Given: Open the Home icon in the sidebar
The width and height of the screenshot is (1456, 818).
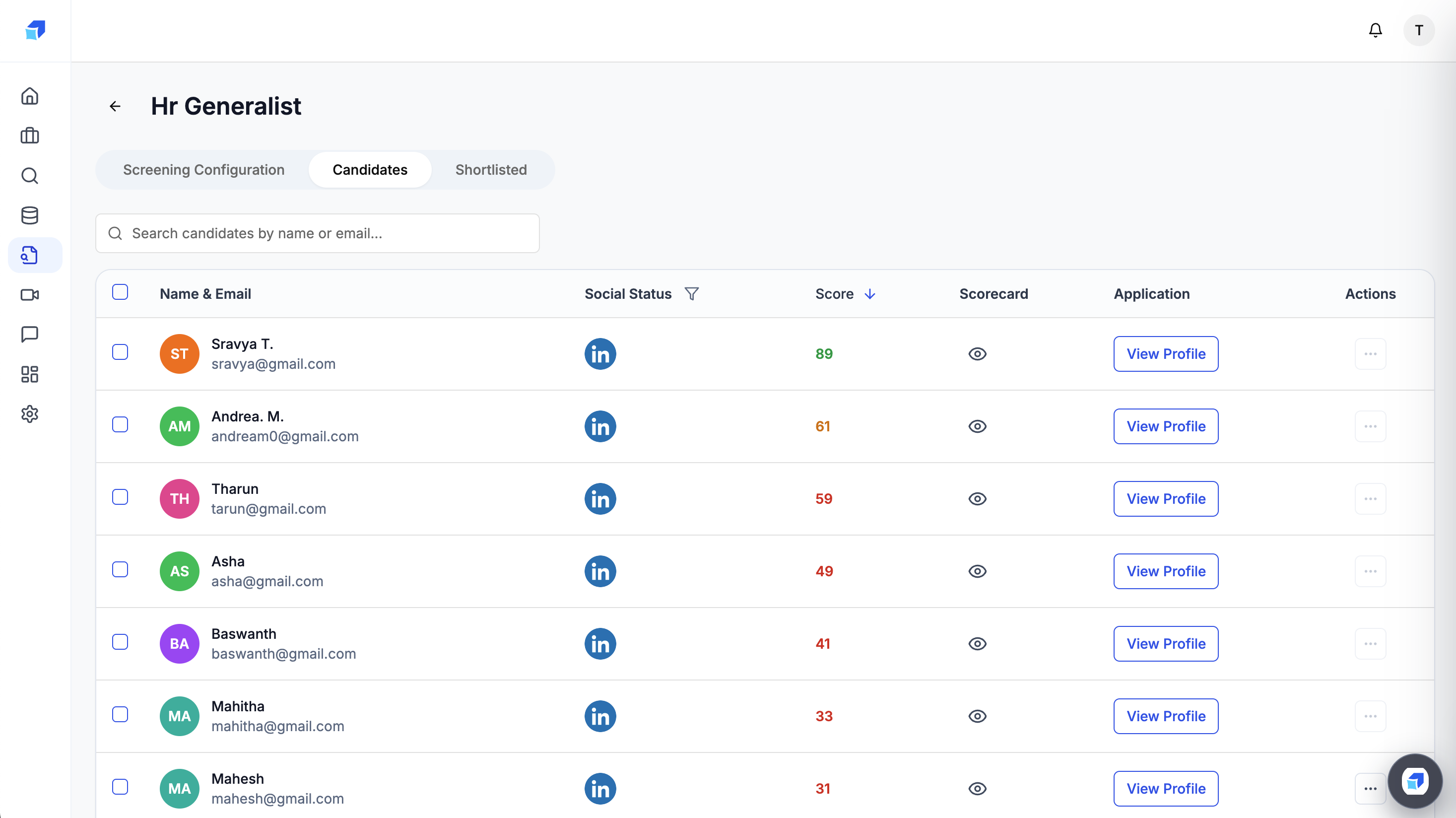Looking at the screenshot, I should pyautogui.click(x=29, y=96).
